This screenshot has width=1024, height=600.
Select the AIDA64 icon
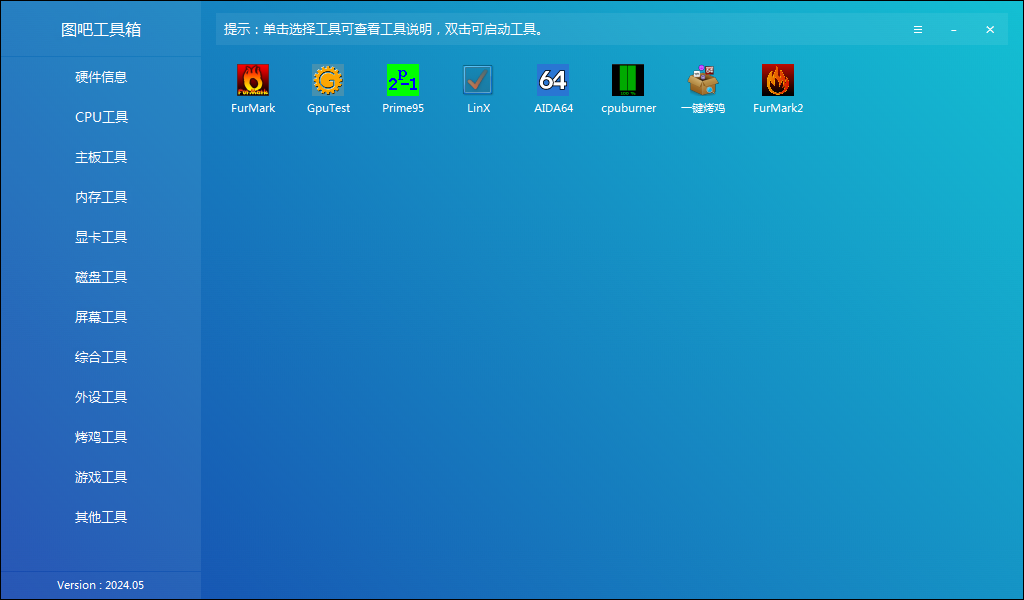[553, 80]
